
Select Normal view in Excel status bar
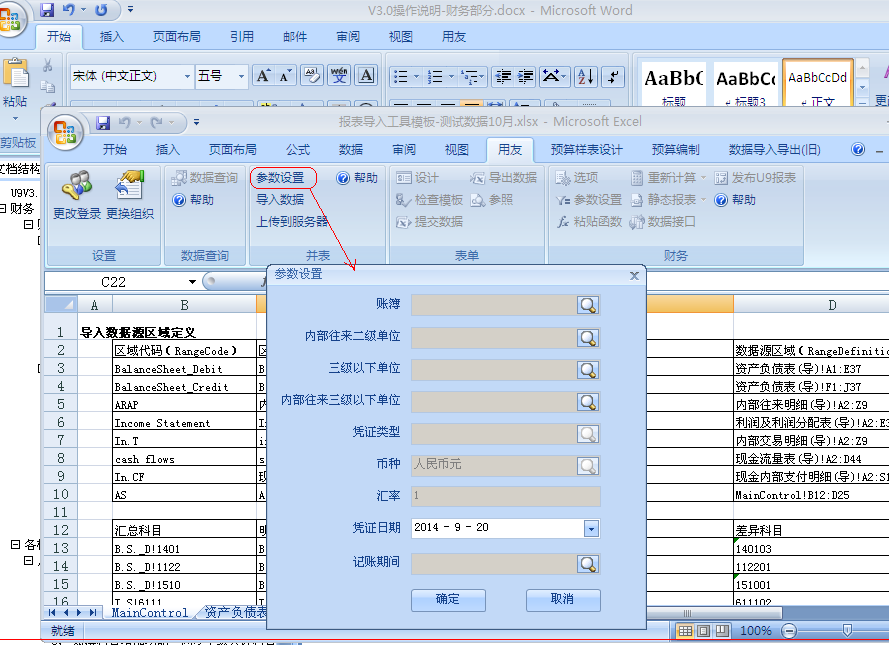click(x=685, y=631)
